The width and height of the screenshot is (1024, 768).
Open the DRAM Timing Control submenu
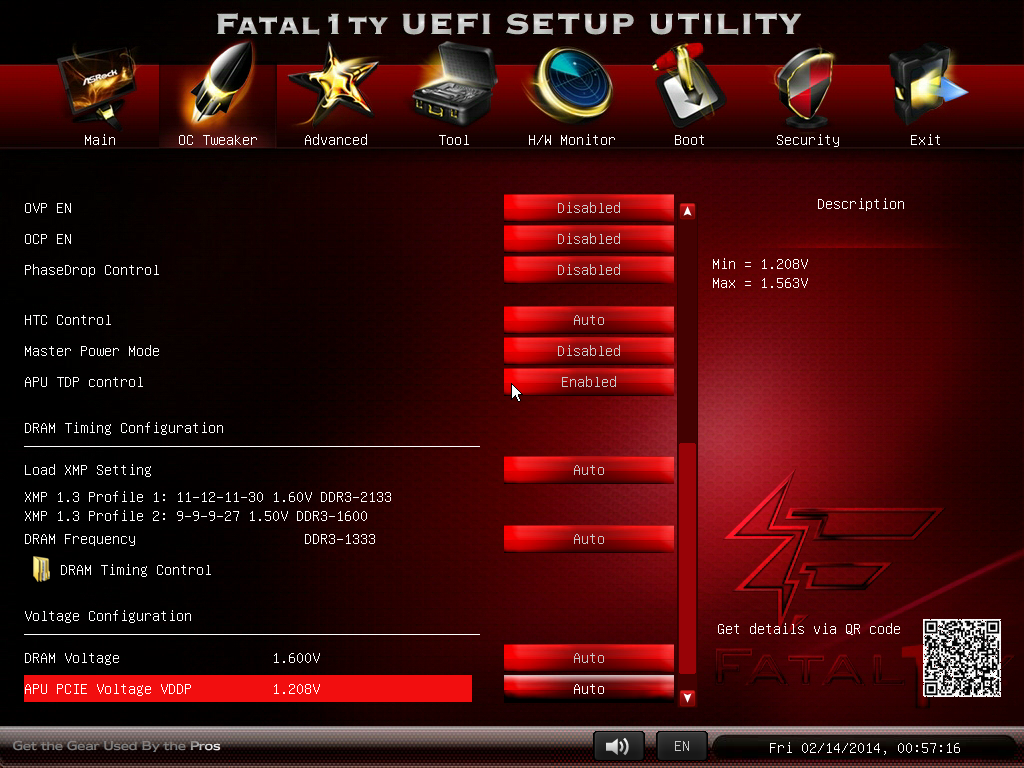pos(135,570)
